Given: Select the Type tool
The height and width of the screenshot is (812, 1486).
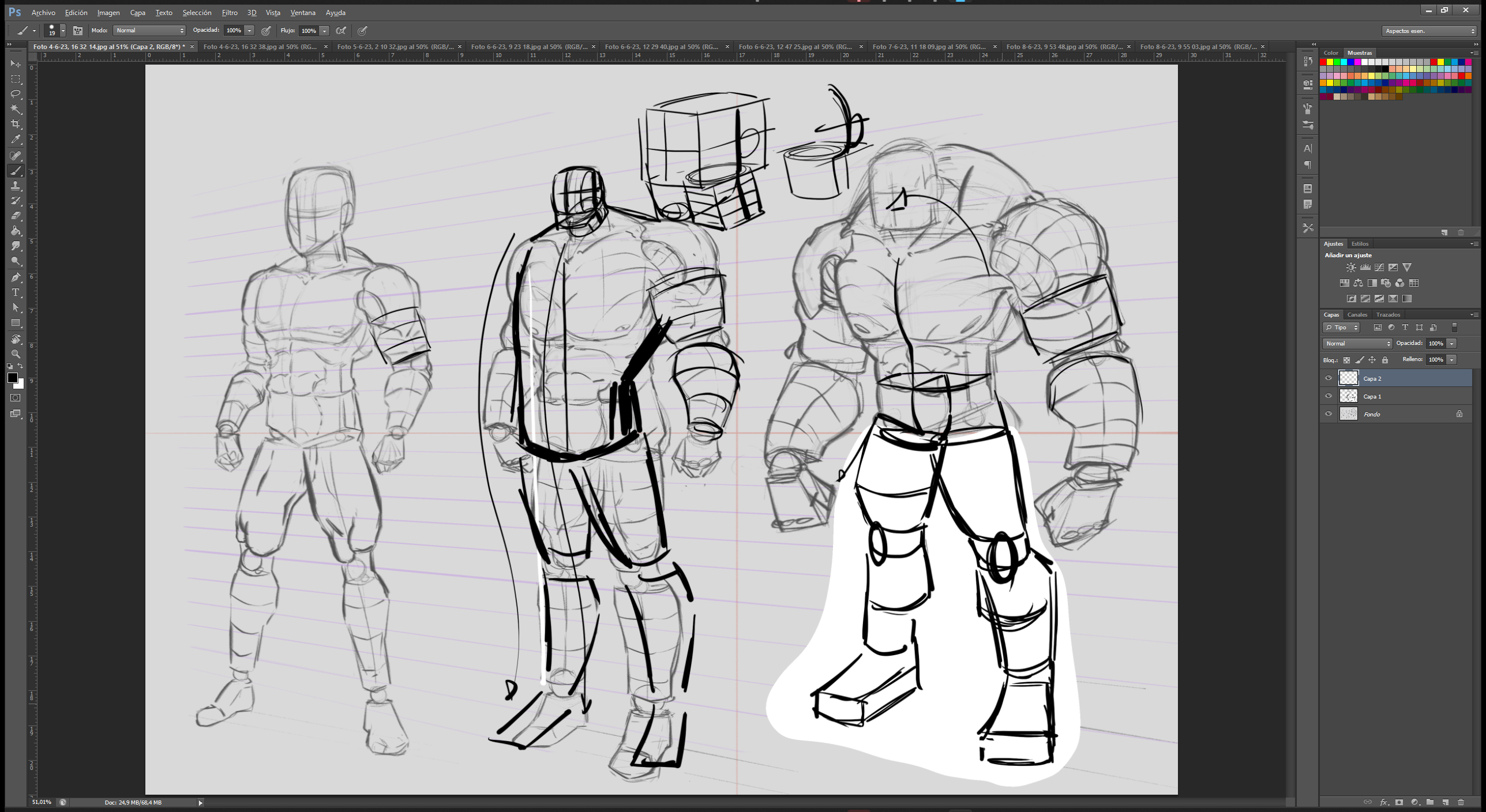Looking at the screenshot, I should (16, 292).
